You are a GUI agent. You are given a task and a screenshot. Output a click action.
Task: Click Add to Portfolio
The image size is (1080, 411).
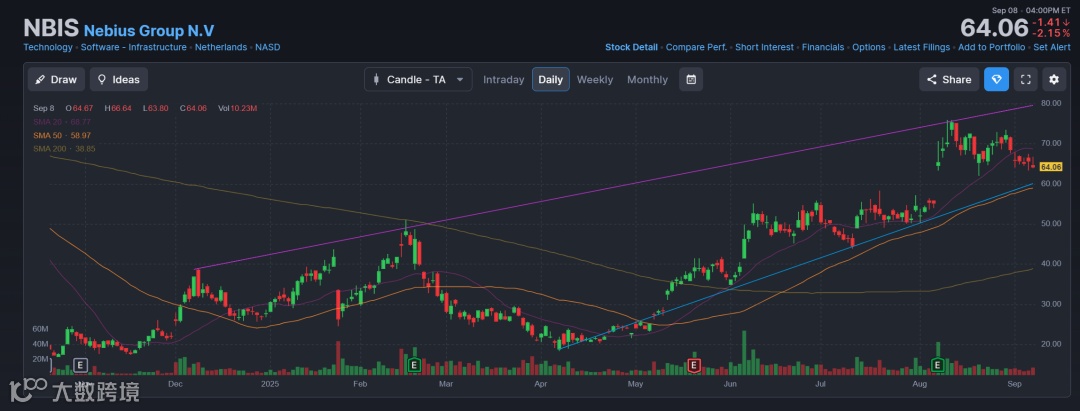click(x=993, y=48)
